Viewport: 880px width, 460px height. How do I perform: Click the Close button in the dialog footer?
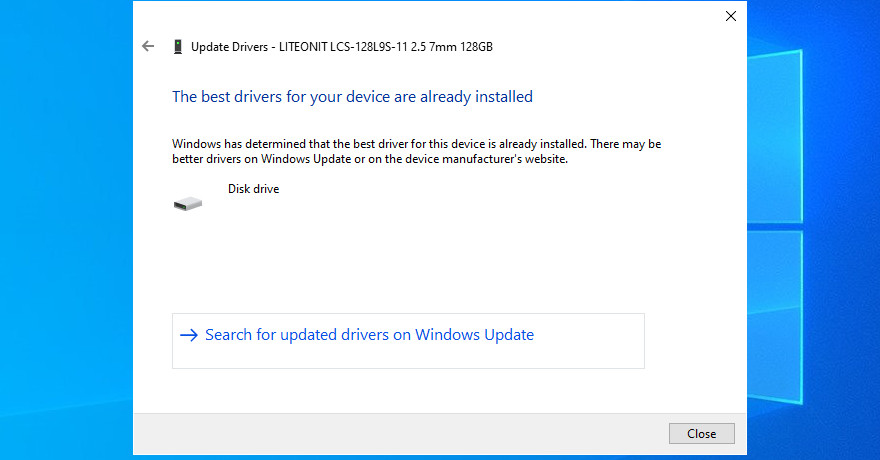(702, 434)
